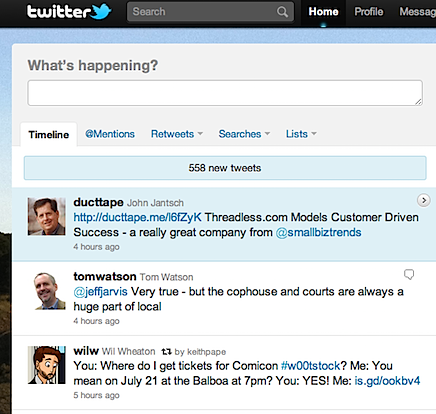Expand the Lists dropdown
The image size is (436, 414).
(x=301, y=134)
